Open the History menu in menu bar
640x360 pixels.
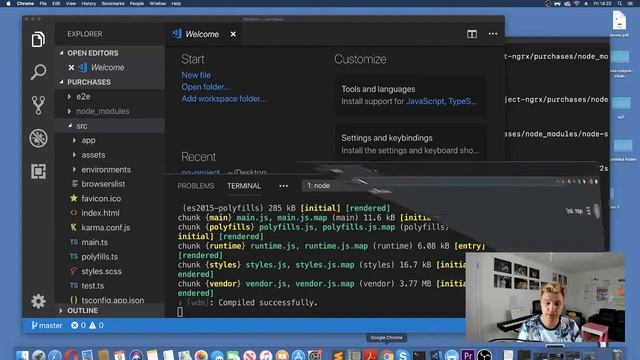[89, 3]
